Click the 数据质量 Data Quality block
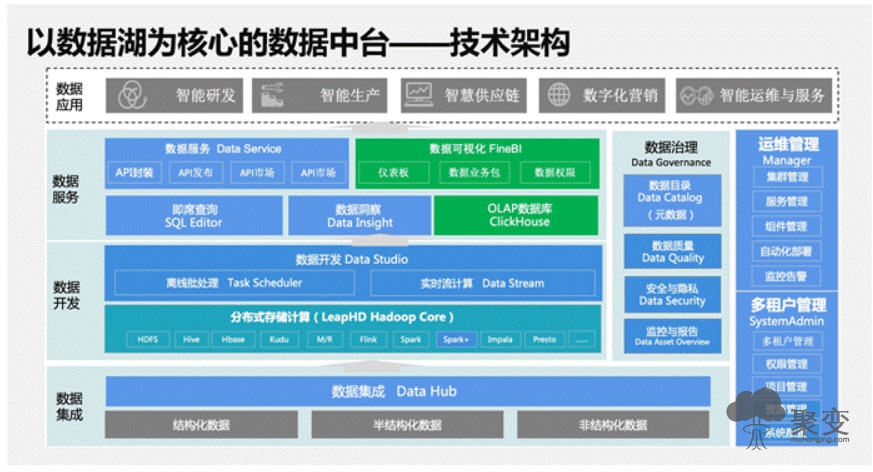The image size is (873, 472). tap(672, 252)
